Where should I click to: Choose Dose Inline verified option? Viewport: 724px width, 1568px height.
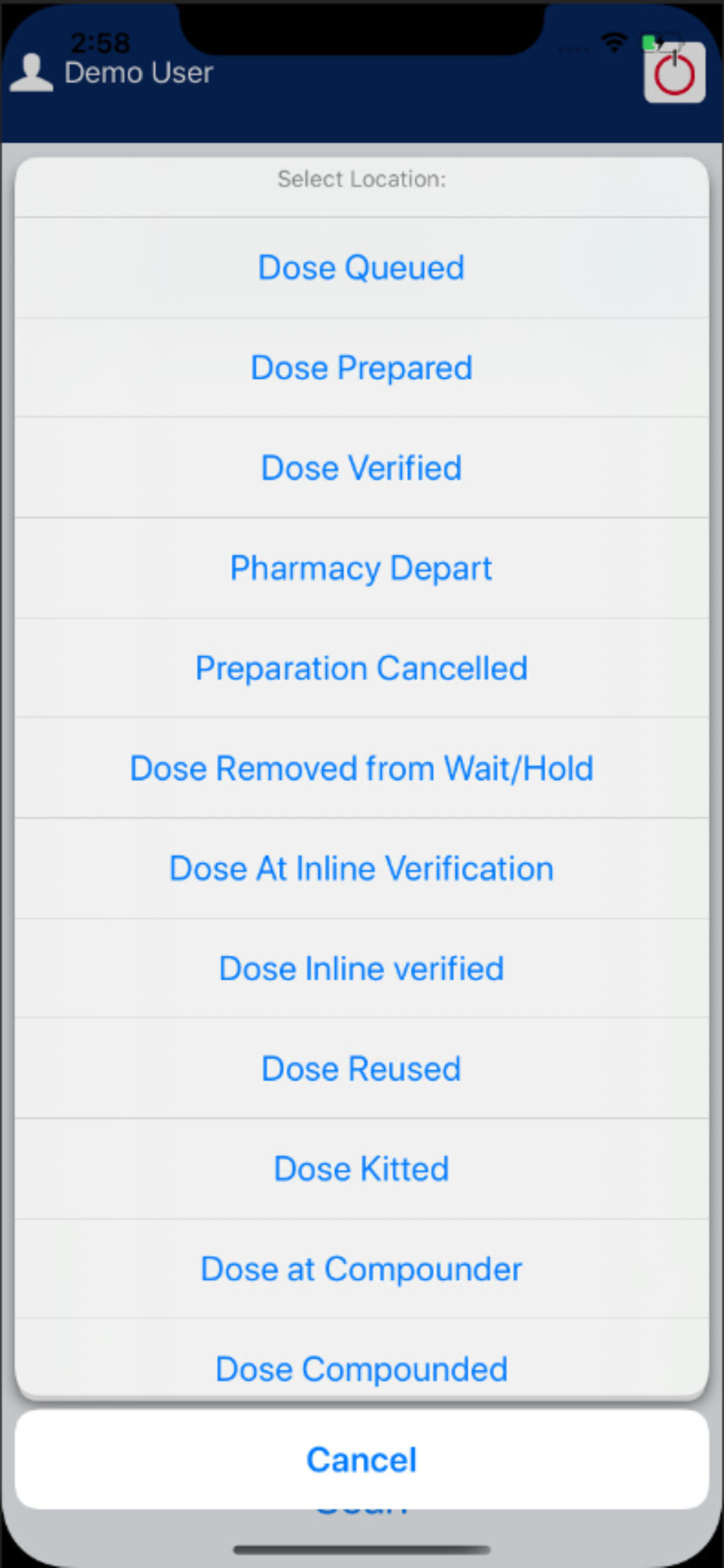(361, 969)
